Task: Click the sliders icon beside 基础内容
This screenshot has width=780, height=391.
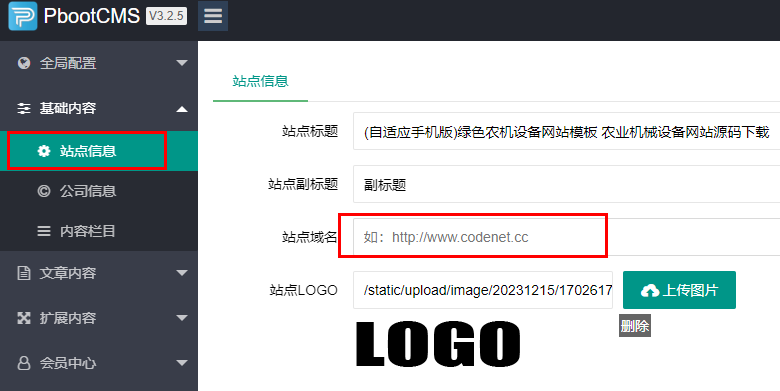Action: tap(24, 108)
